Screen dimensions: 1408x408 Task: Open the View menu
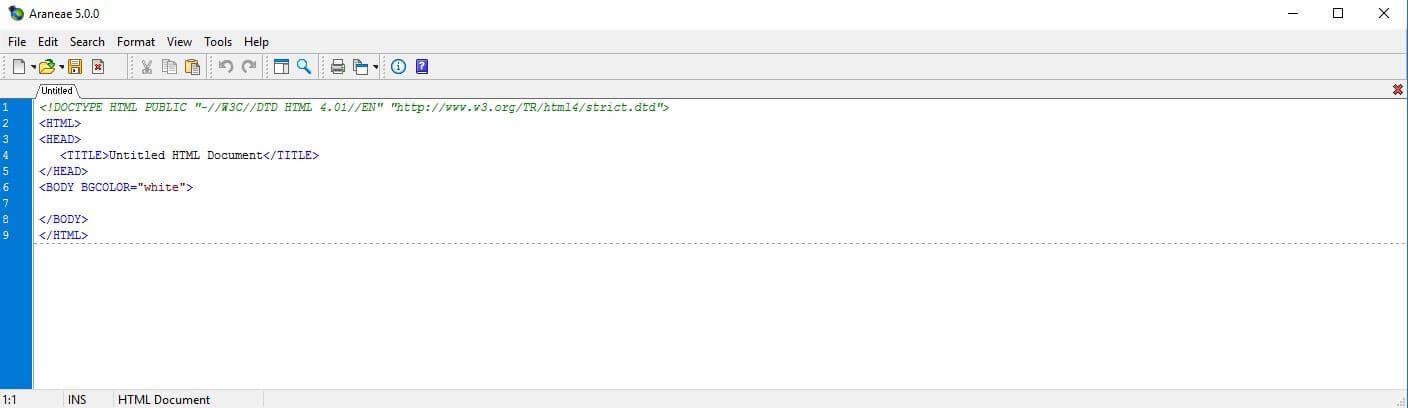pos(179,42)
